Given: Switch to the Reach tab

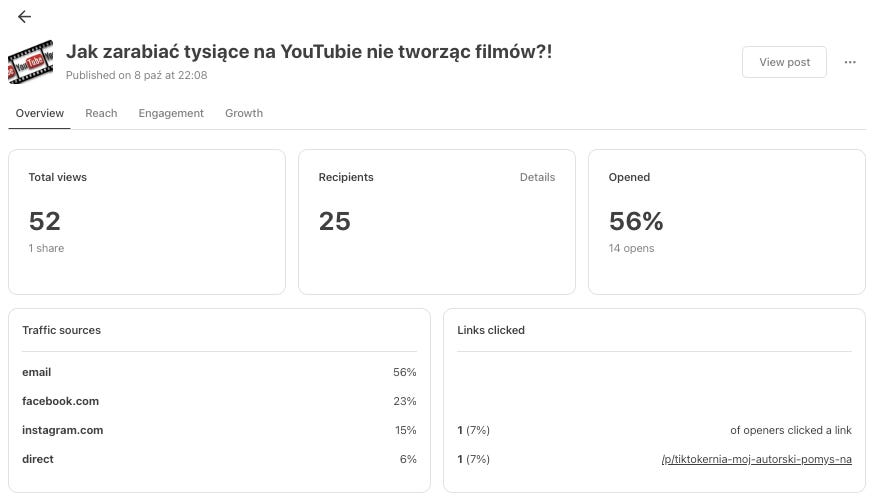Looking at the screenshot, I should 101,113.
